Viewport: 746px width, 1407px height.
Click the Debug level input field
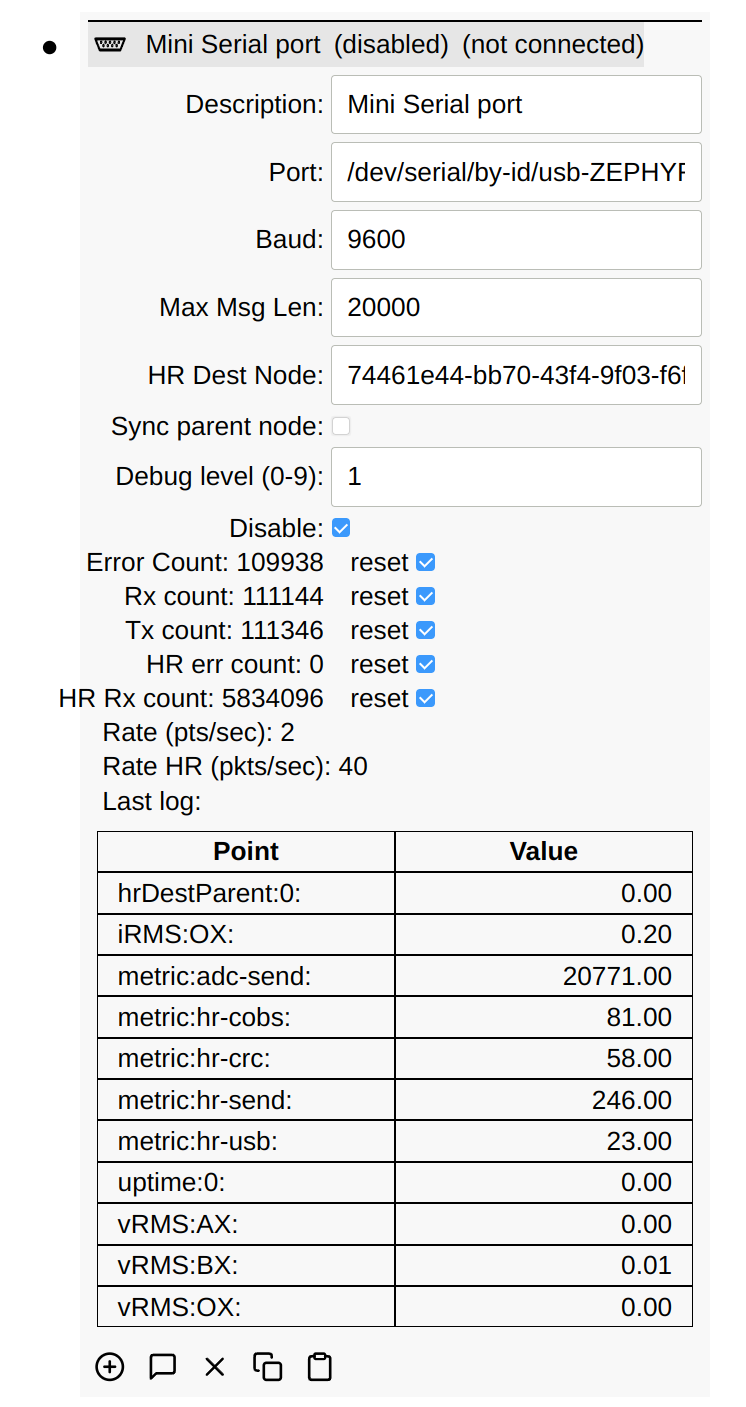[516, 477]
